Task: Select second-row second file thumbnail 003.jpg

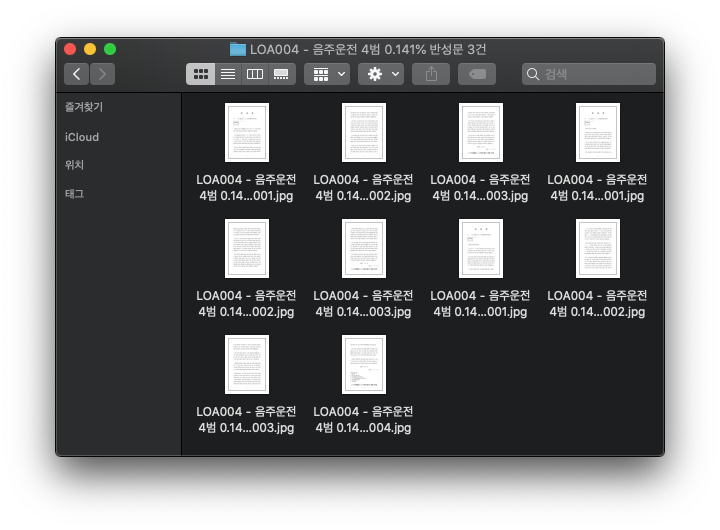Action: 364,248
